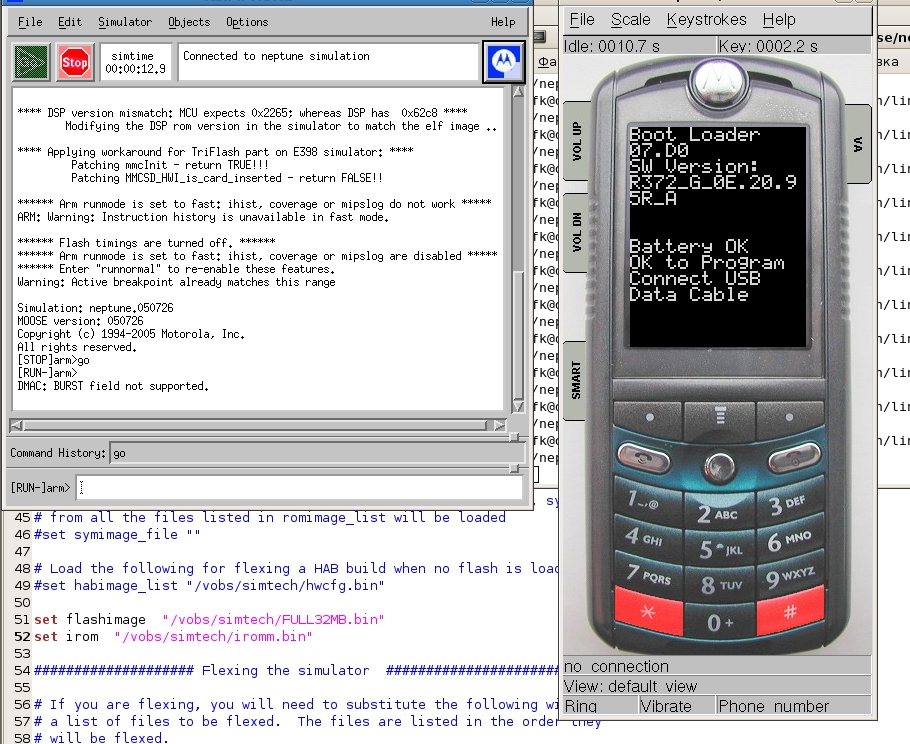Open the Options menu
The height and width of the screenshot is (744, 910).
point(247,22)
